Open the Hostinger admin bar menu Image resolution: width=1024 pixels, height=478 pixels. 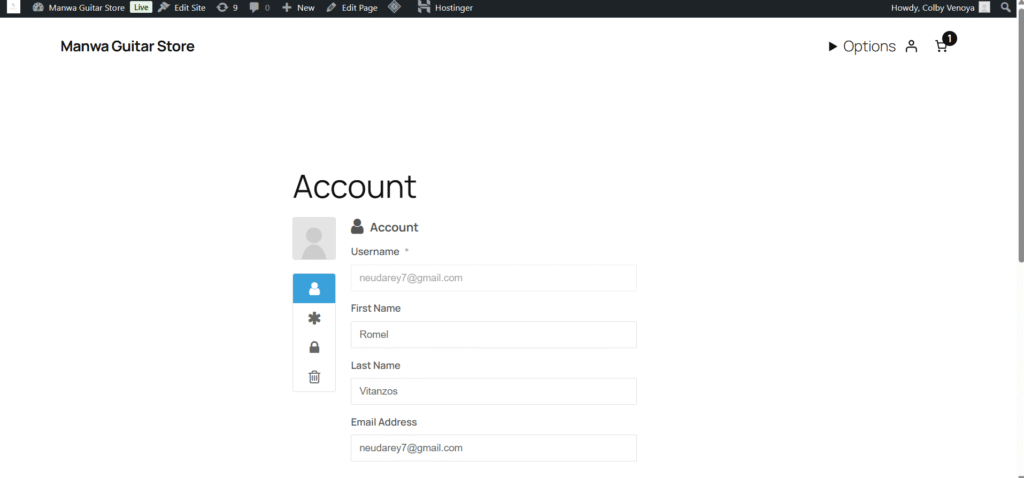coord(445,8)
